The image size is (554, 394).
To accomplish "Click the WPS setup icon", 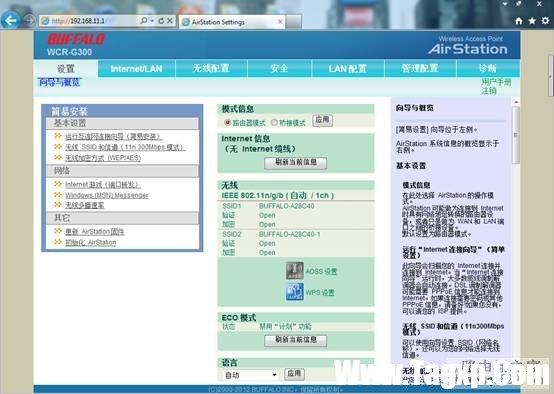I will [x=295, y=292].
